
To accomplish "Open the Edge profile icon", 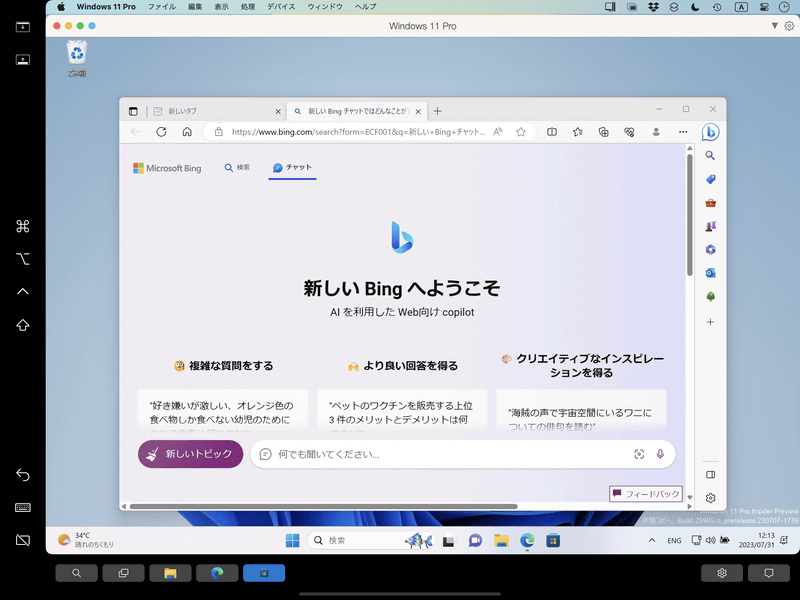I will [x=656, y=132].
